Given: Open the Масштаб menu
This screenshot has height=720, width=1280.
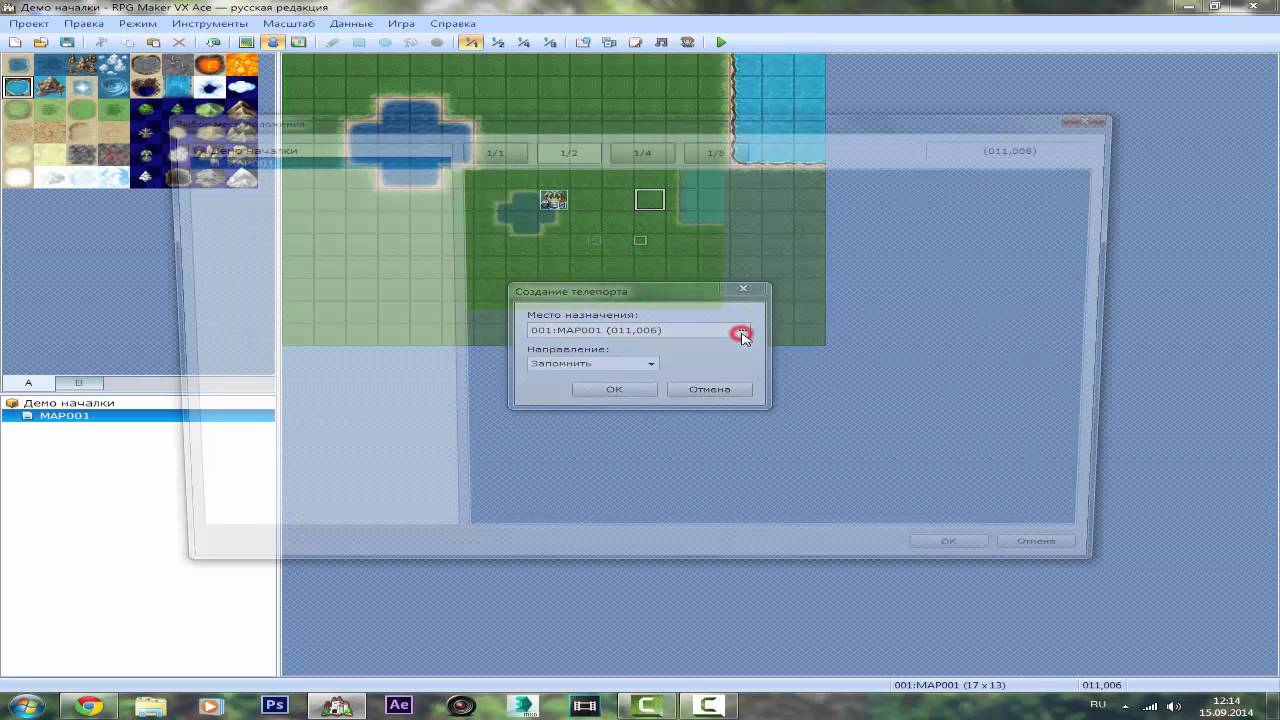Looking at the screenshot, I should tap(289, 23).
